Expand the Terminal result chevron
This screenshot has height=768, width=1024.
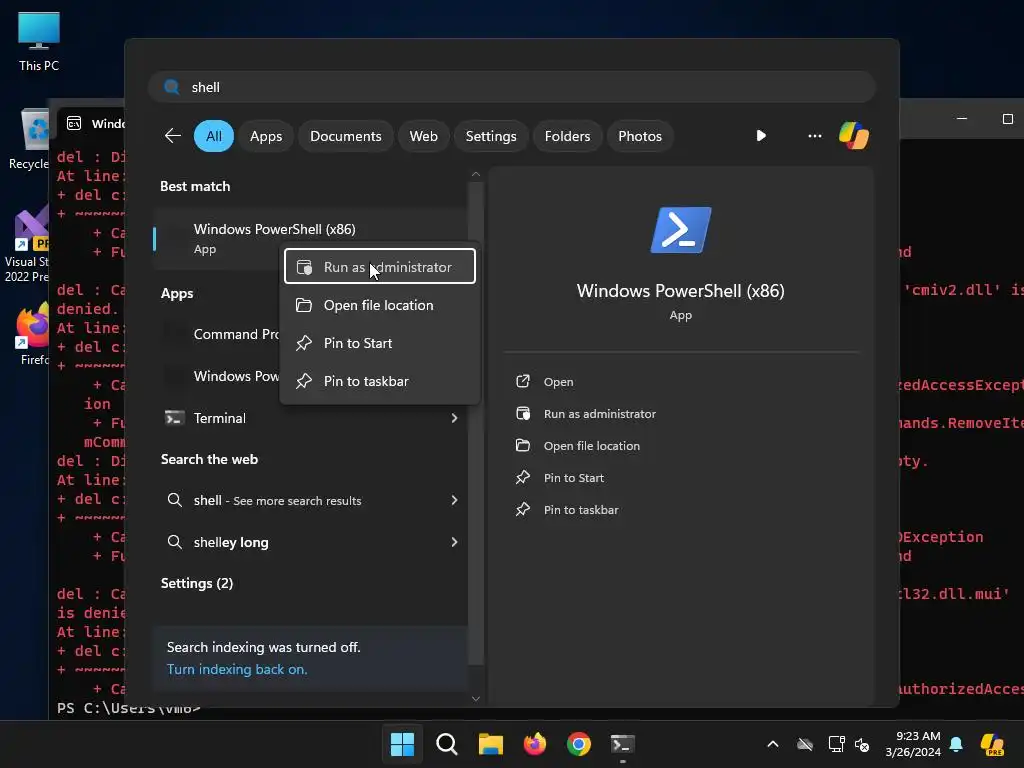pyautogui.click(x=454, y=418)
